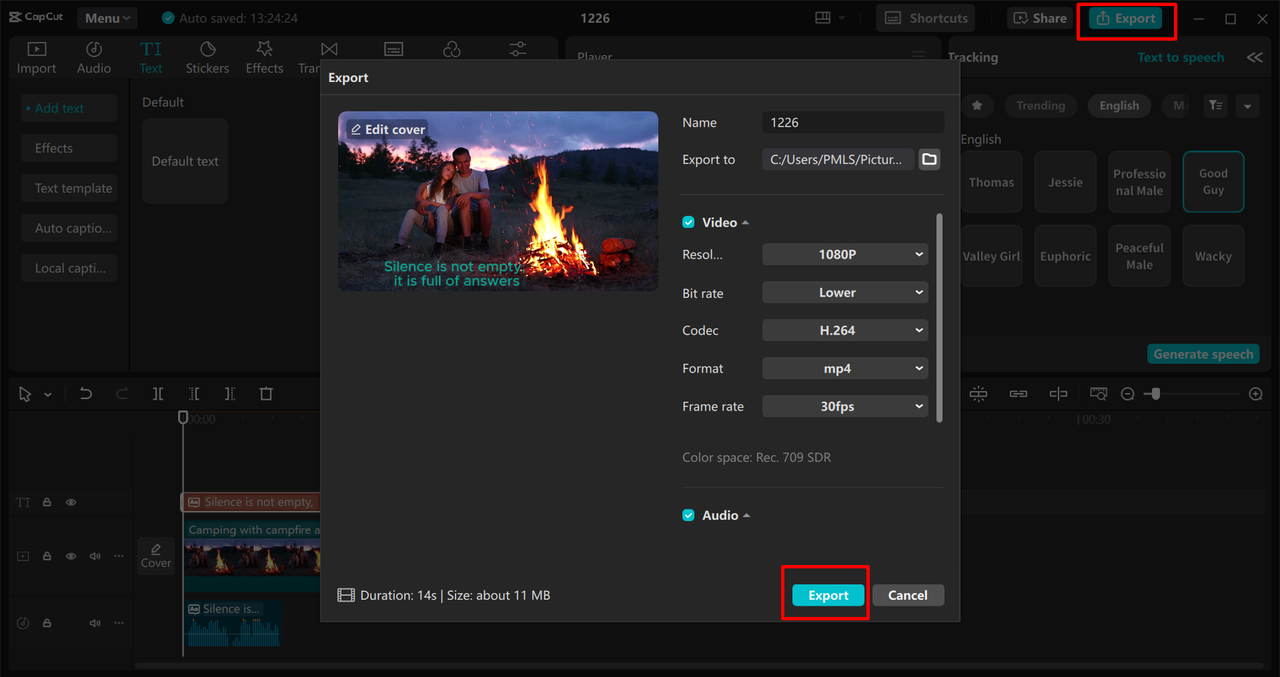1280x677 pixels.
Task: Click the layout icon in title bar
Action: 823,18
